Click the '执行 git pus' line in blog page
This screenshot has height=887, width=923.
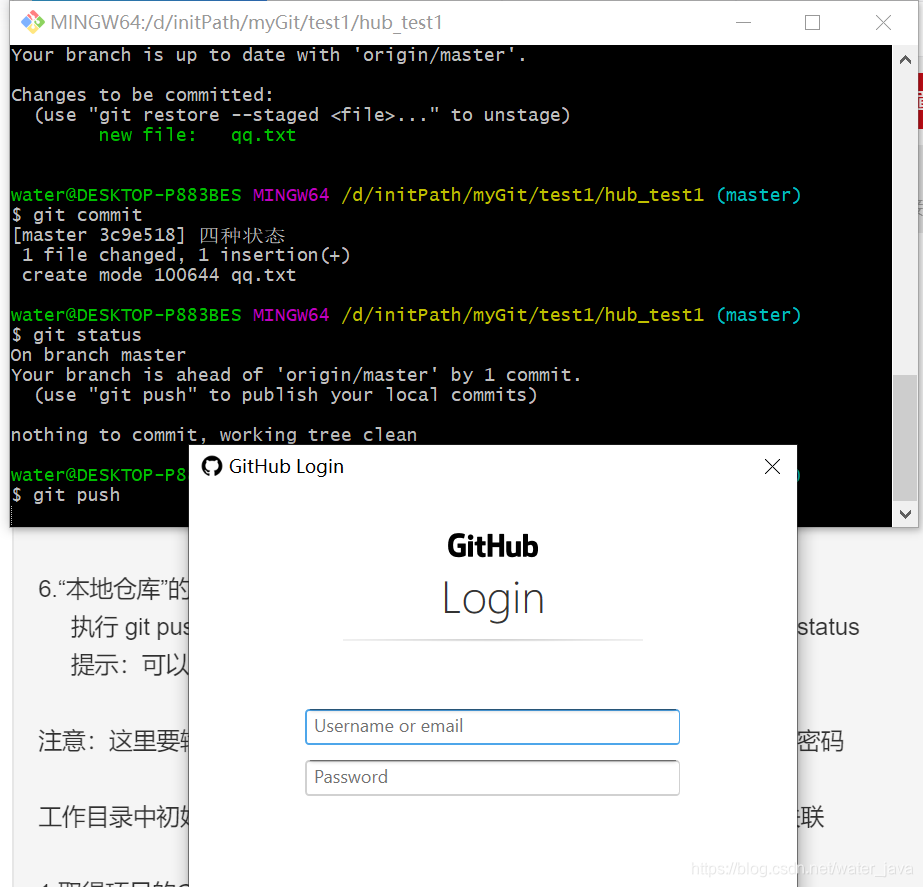click(x=130, y=627)
